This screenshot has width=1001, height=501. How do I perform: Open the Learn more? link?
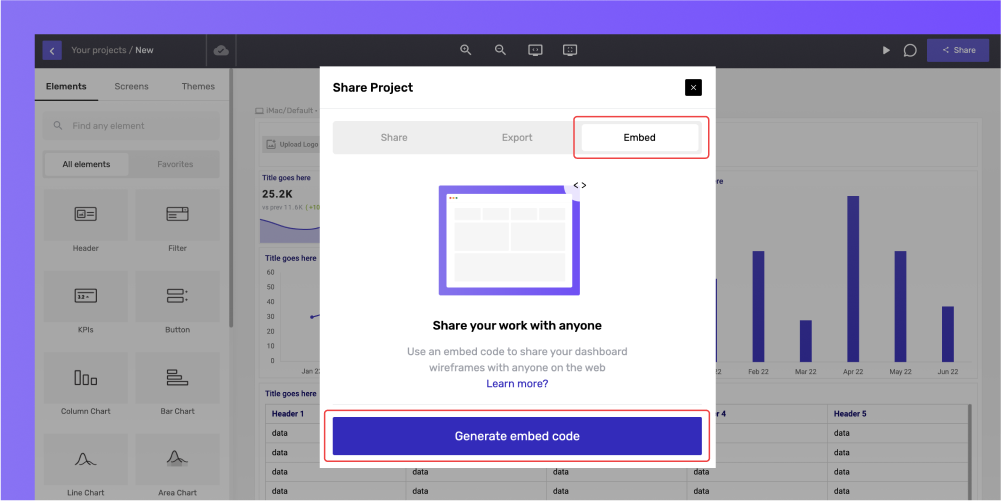(517, 384)
